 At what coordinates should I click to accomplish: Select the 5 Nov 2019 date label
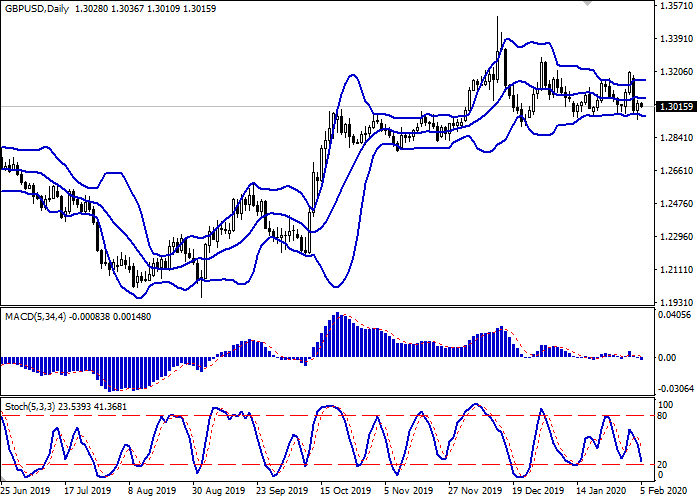(410, 491)
